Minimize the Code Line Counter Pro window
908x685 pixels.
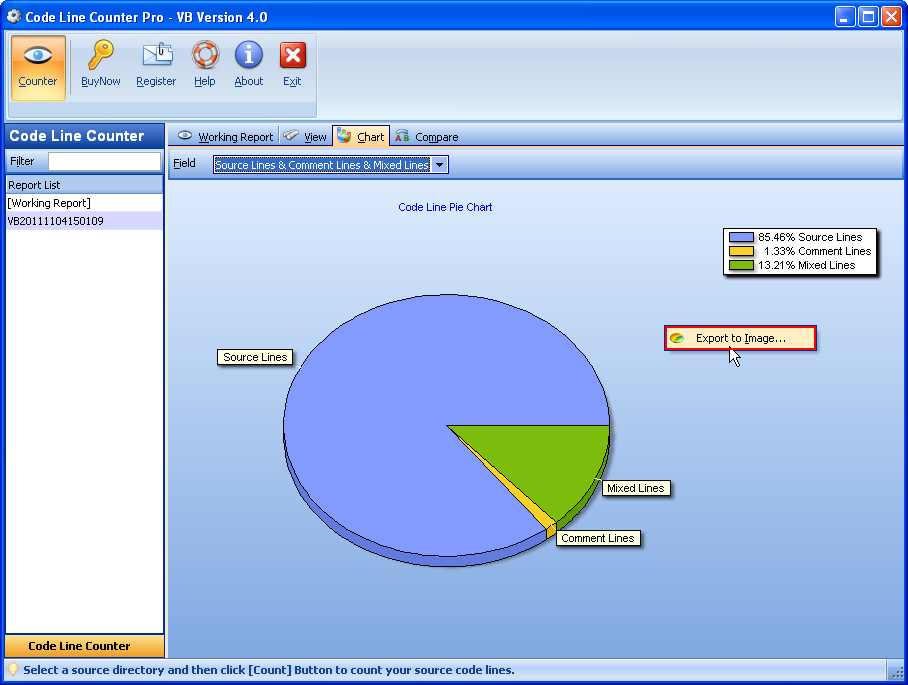pyautogui.click(x=845, y=17)
